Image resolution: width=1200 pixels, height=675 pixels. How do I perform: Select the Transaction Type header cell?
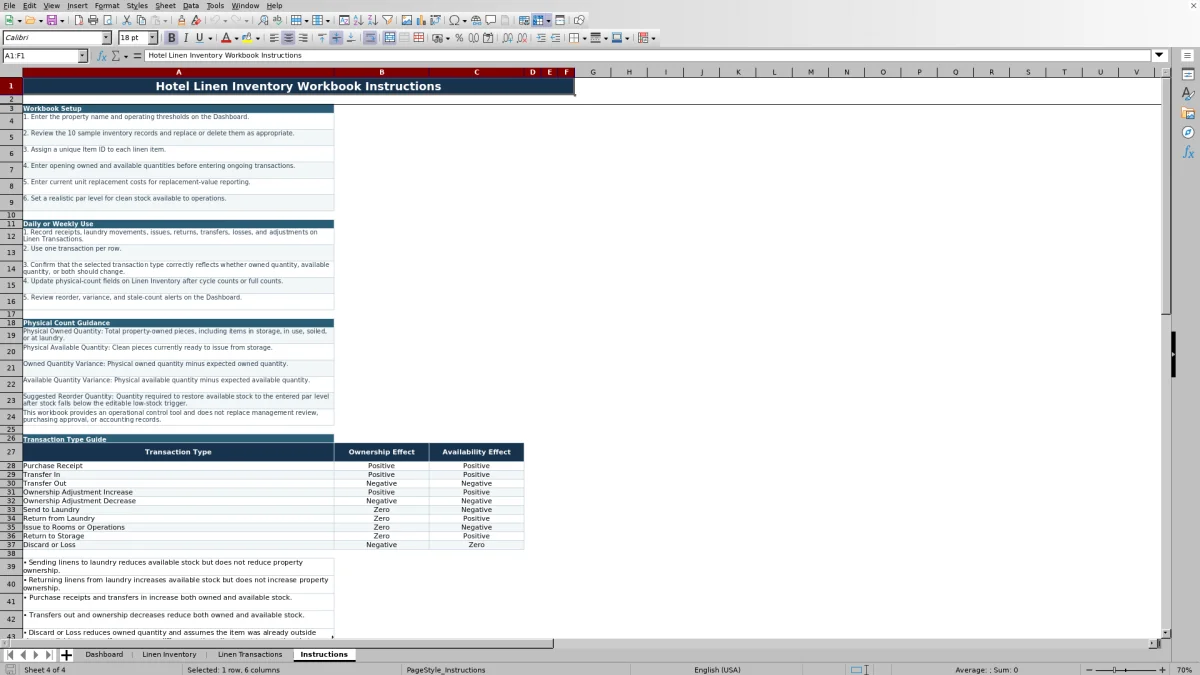[x=178, y=452]
